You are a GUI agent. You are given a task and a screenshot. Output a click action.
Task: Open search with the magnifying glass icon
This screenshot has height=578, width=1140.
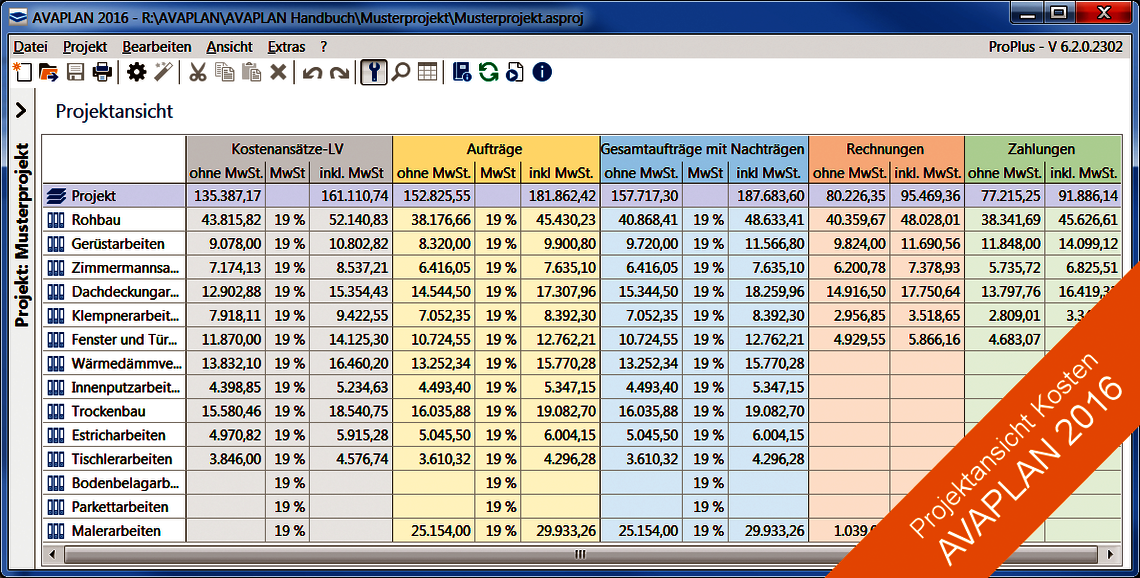tap(401, 72)
